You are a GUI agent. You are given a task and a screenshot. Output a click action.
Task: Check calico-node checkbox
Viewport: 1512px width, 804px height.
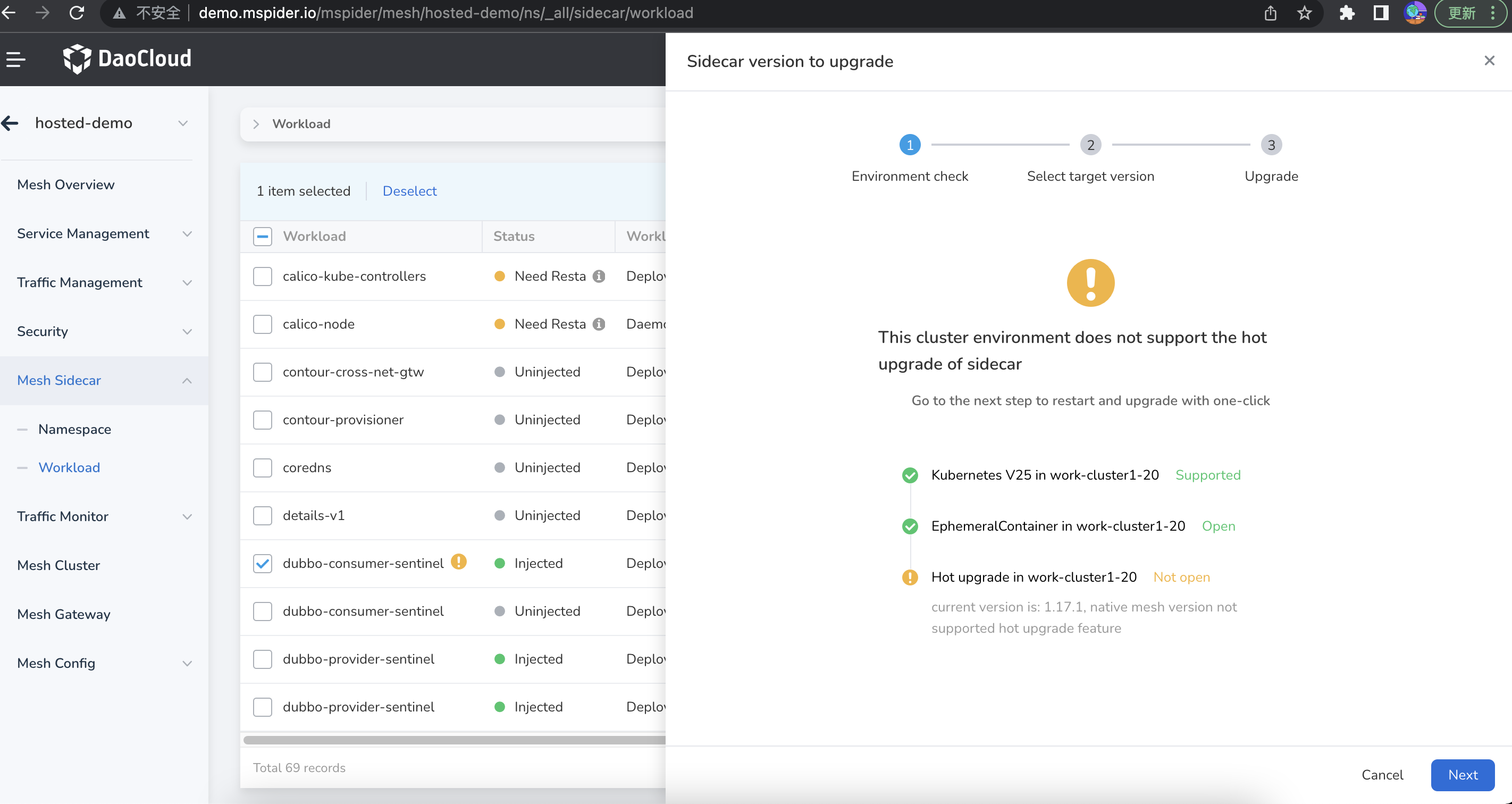(263, 324)
